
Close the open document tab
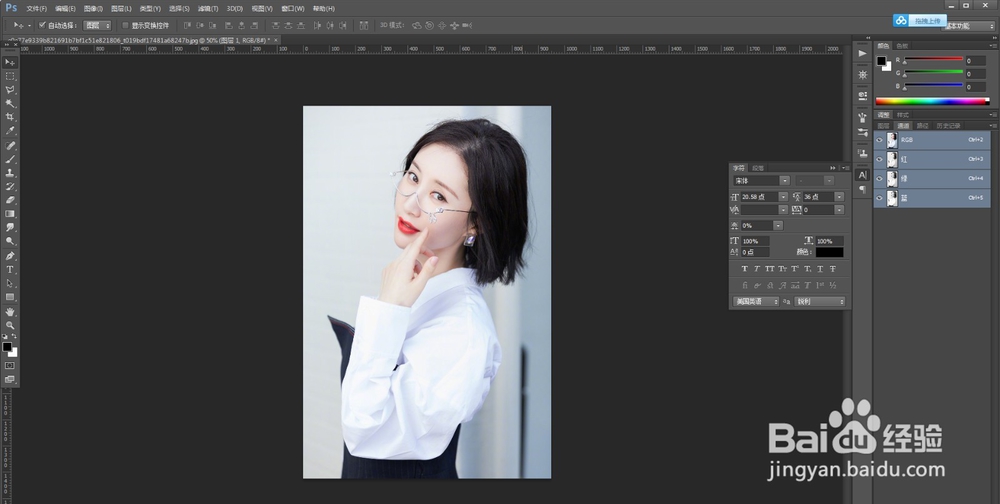276,40
